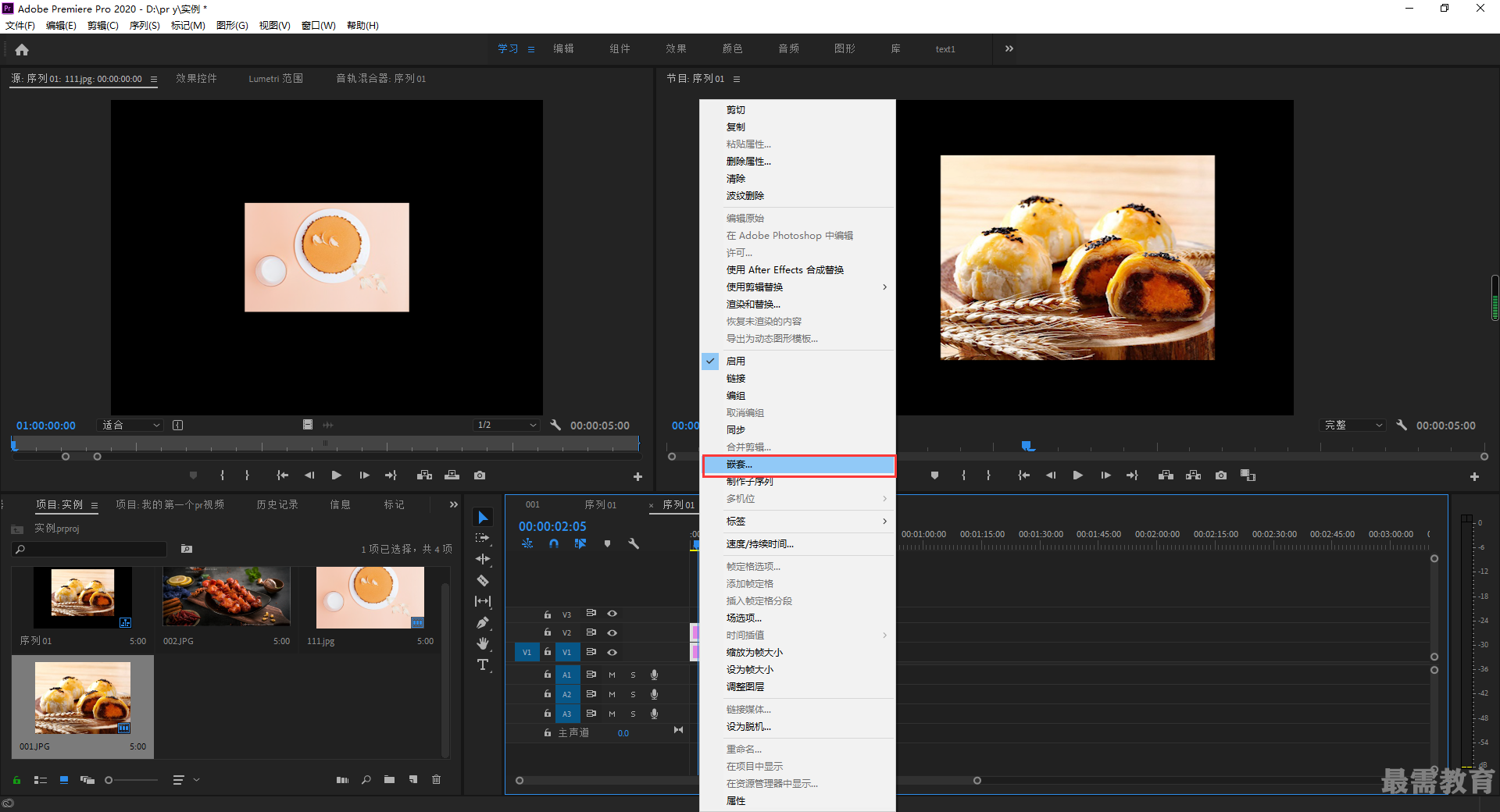1500x812 pixels.
Task: Add marker in timeline header
Action: [607, 543]
